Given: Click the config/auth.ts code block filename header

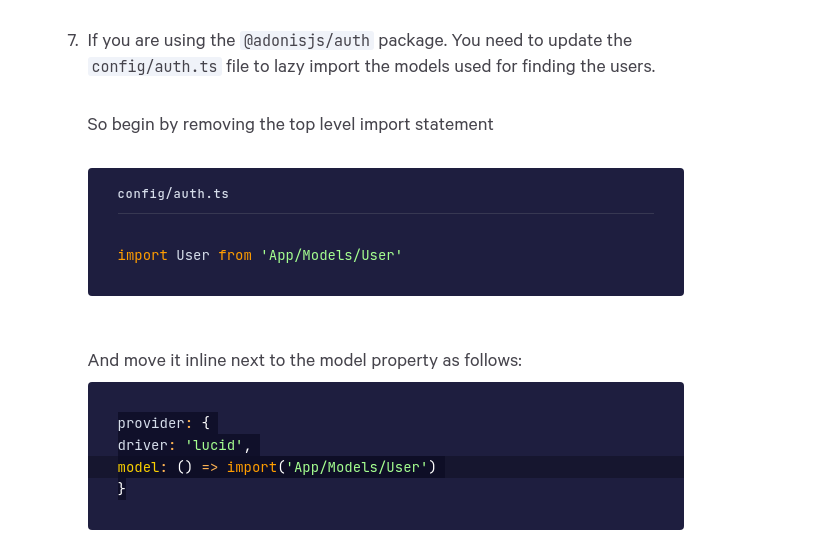Looking at the screenshot, I should (x=173, y=194).
